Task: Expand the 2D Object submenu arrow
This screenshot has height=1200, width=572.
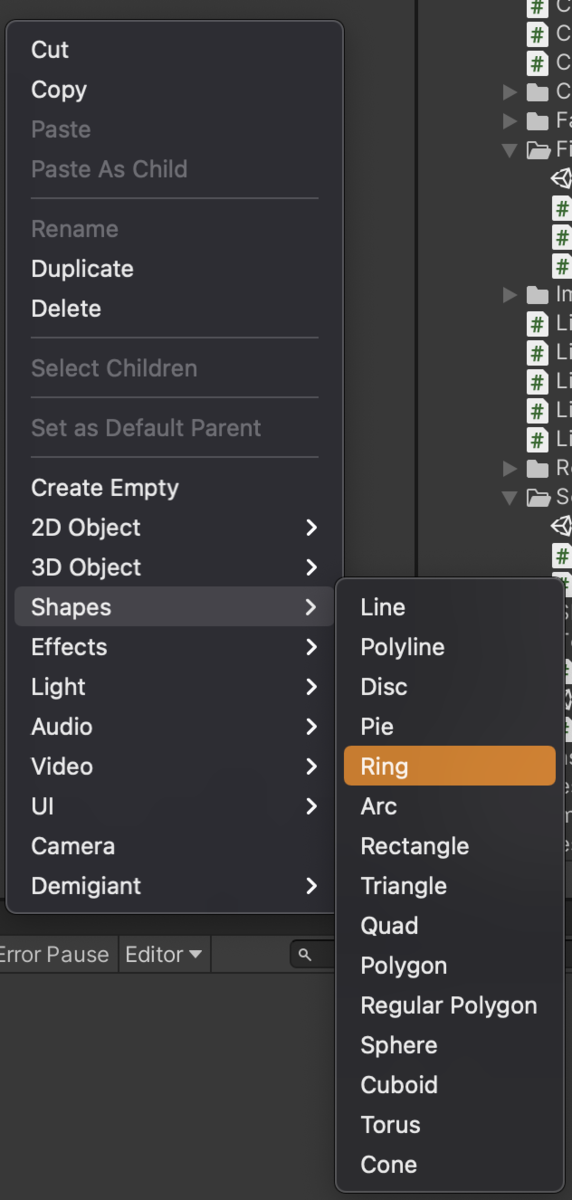Action: 311,527
